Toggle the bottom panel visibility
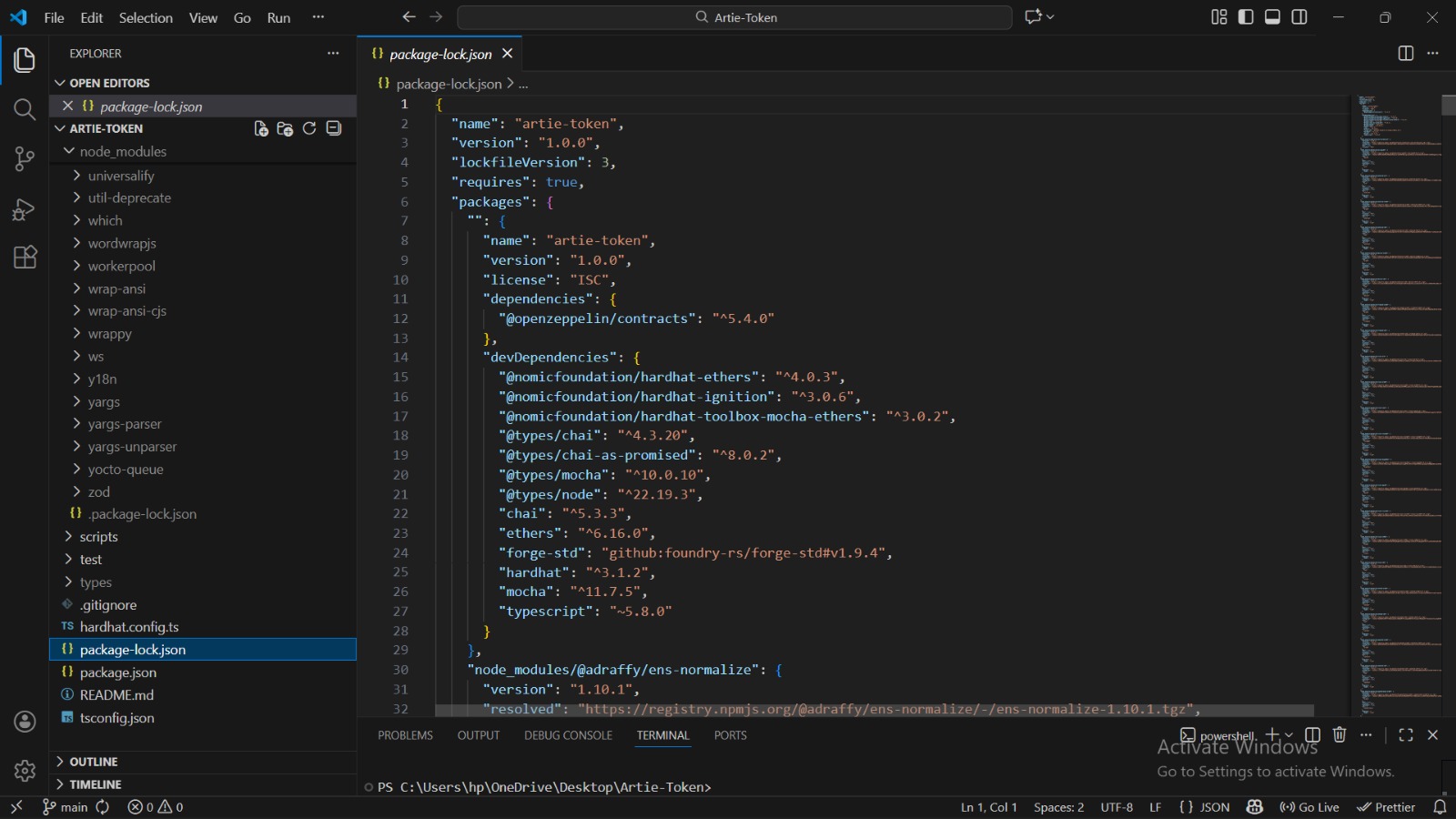This screenshot has width=1456, height=819. point(1272,17)
